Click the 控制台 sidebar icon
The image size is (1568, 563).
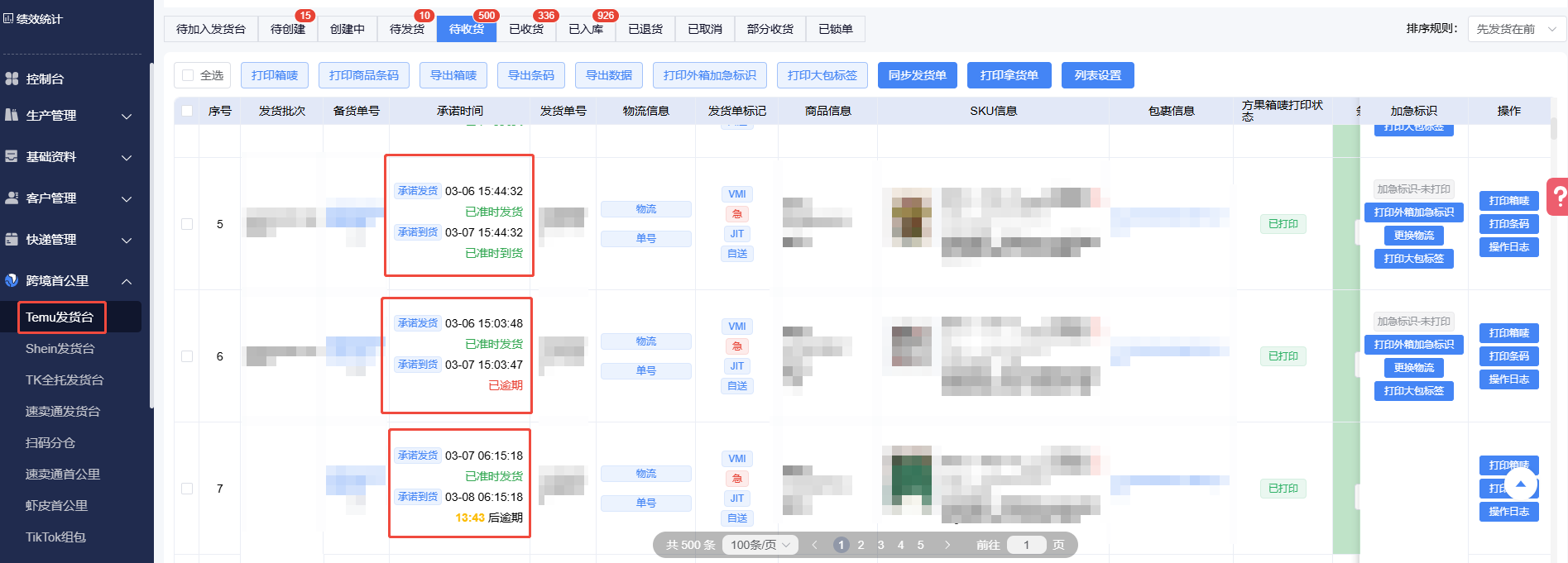(12, 79)
